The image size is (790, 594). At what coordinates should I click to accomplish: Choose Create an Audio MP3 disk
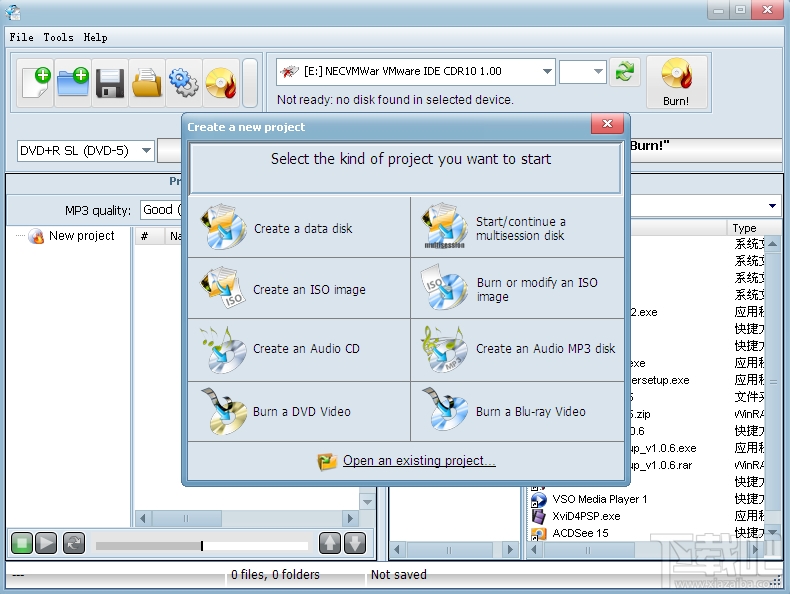pos(517,350)
